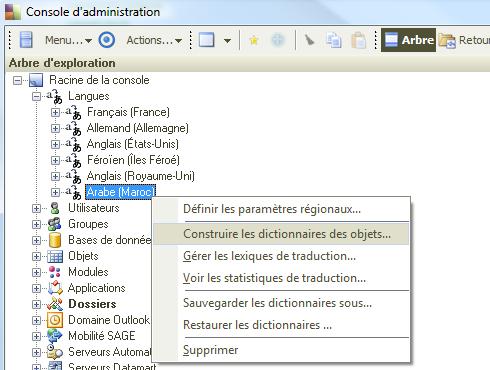Expand the Groupes node
Viewport: 490px width, 370px height.
[x=36, y=224]
